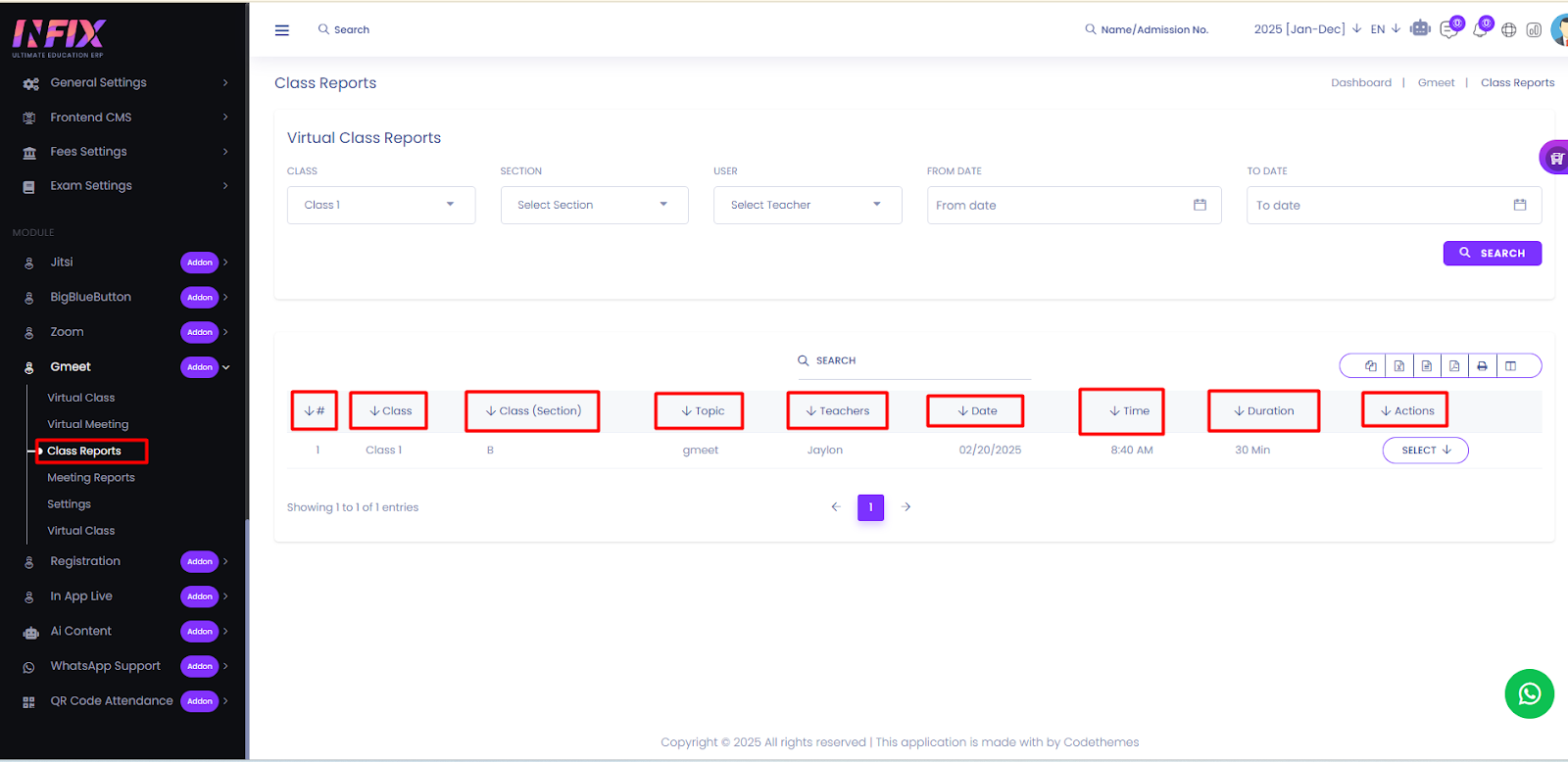Export table as PDF icon

pos(1454,366)
